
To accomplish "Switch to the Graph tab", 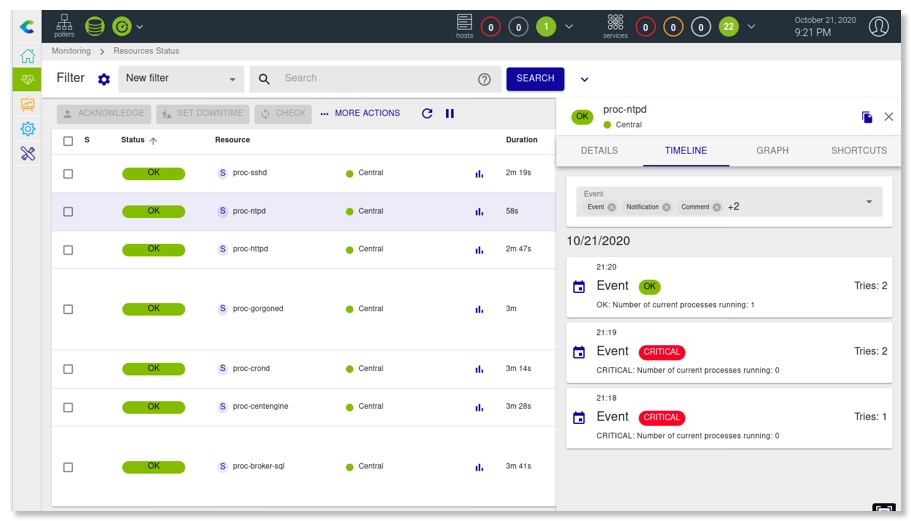I will [x=772, y=151].
